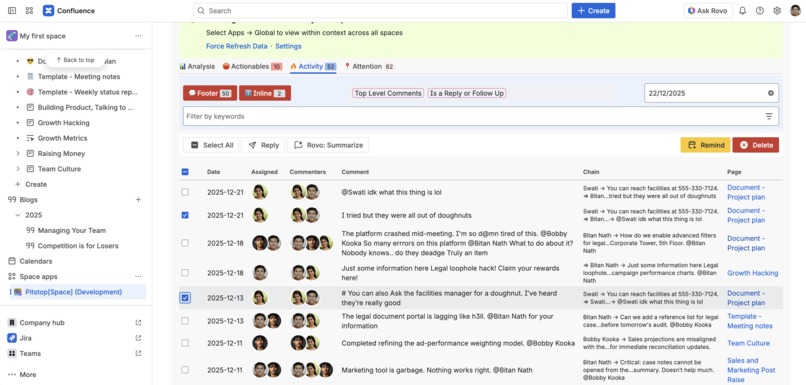Collapse the 2025 blogs folder
Screen dimensions: 806x385
pos(18,215)
